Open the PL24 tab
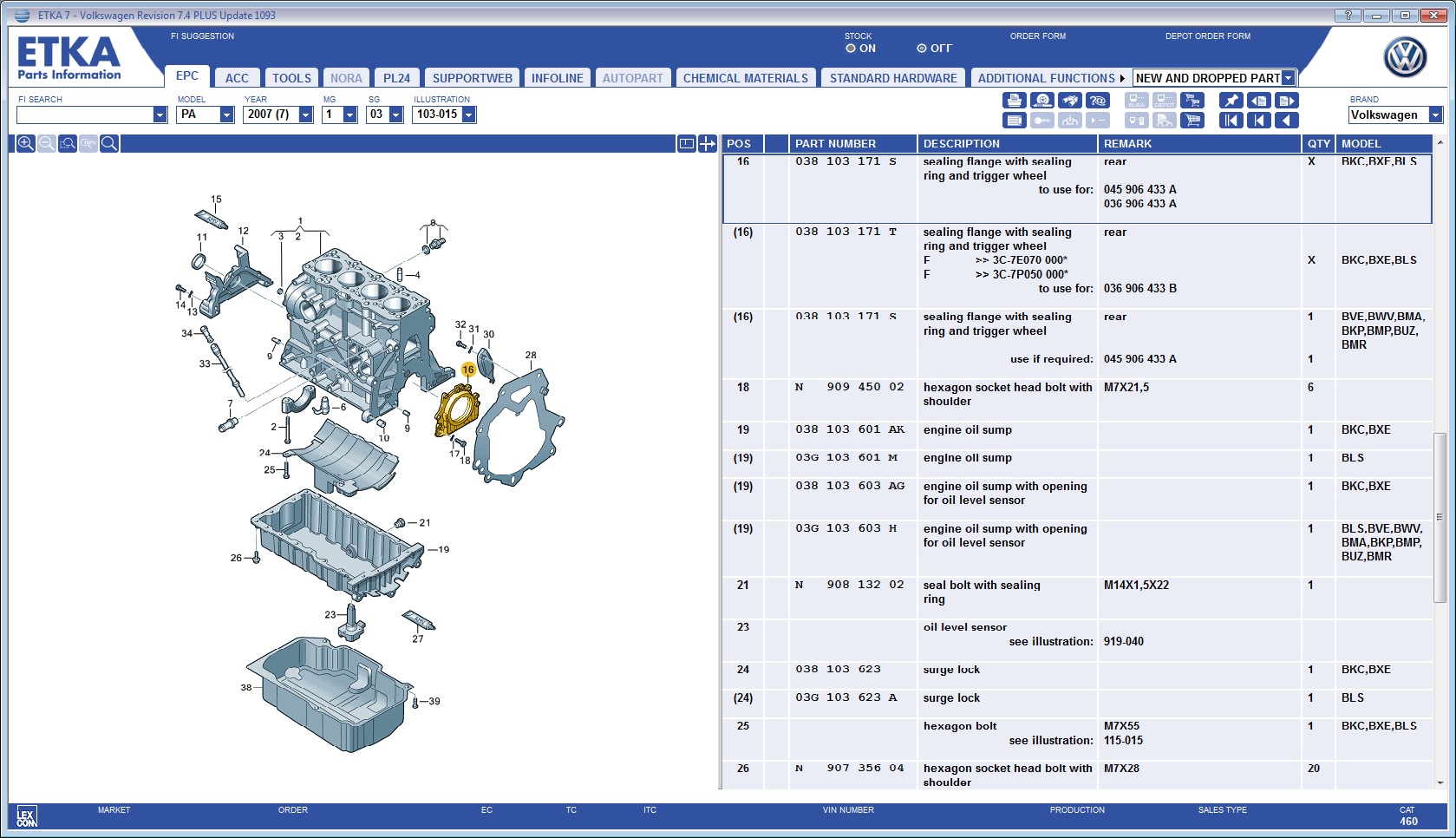This screenshot has width=1456, height=838. [396, 78]
